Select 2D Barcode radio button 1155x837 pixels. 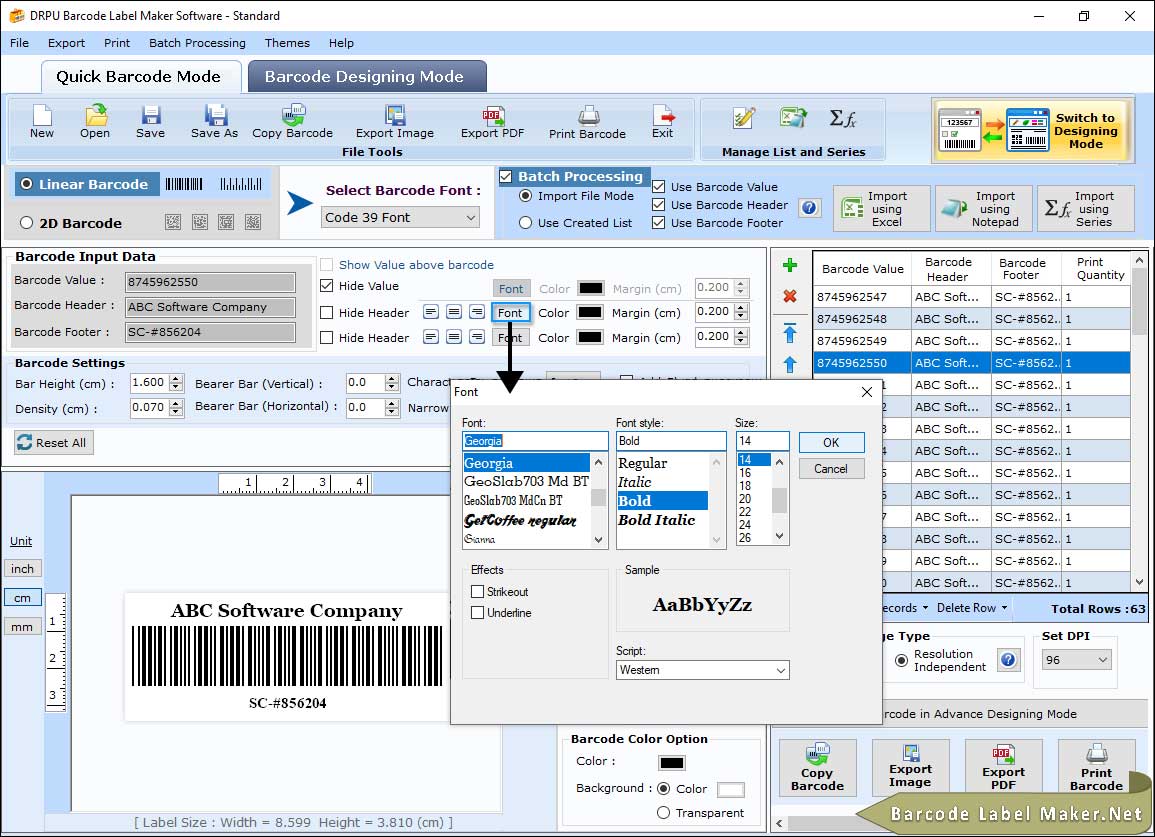tap(27, 223)
